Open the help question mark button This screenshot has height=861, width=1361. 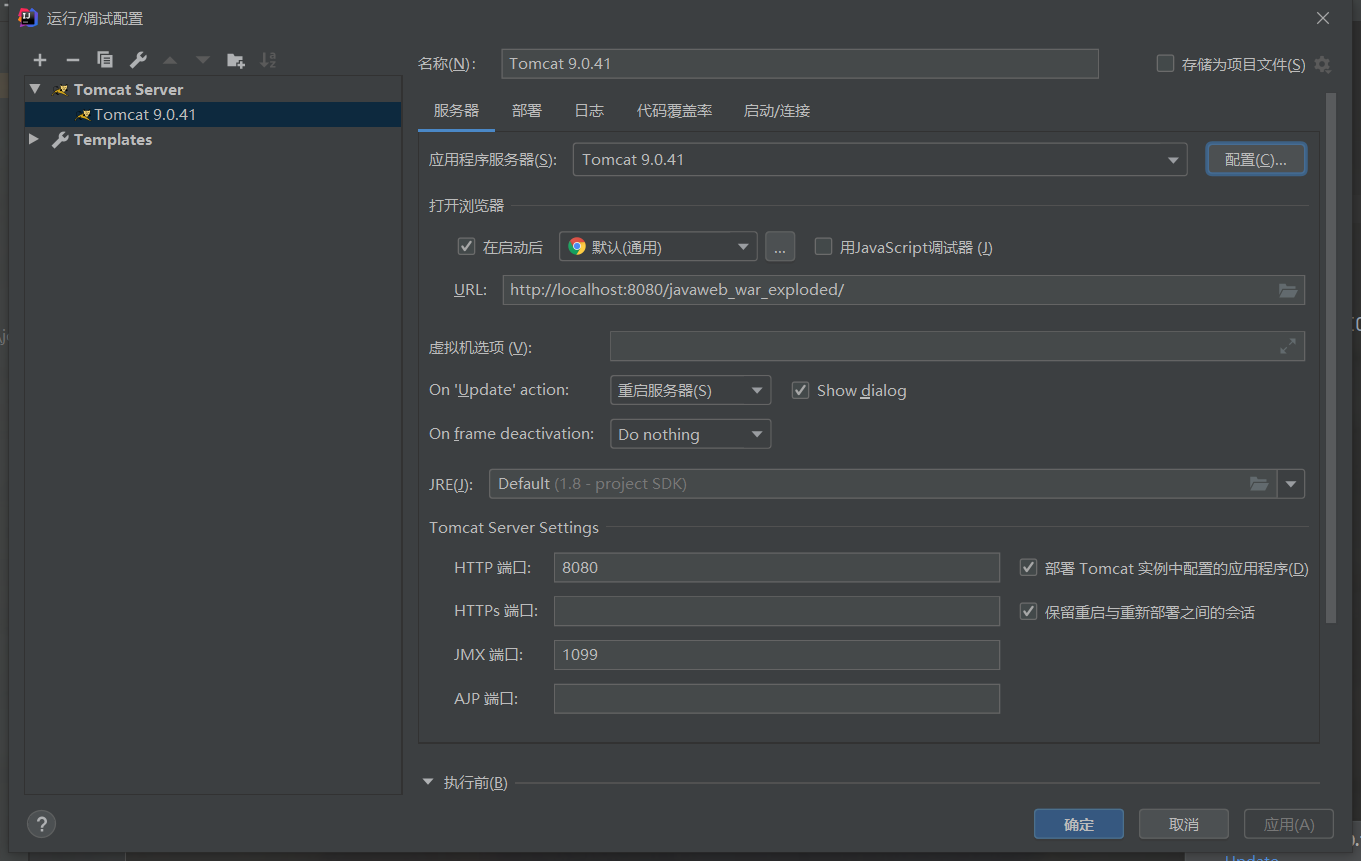tap(41, 824)
